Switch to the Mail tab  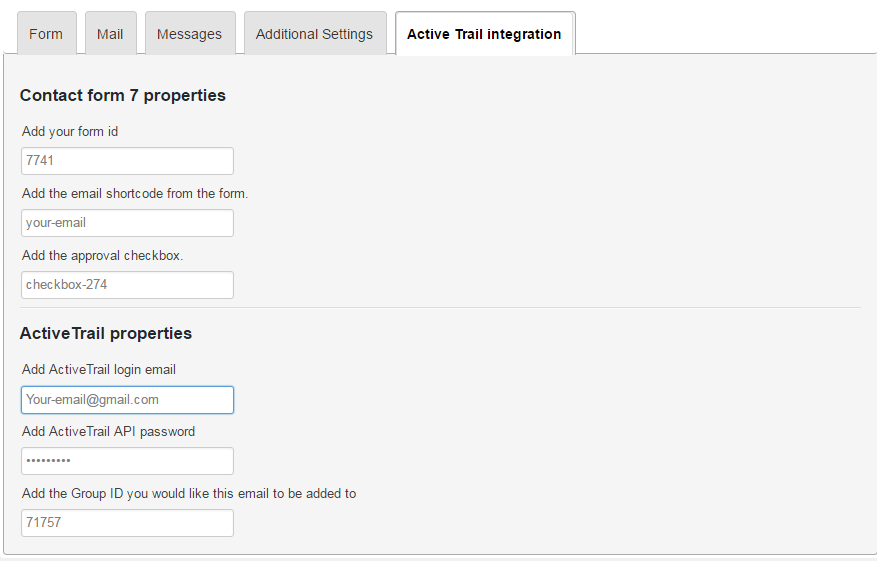point(110,34)
